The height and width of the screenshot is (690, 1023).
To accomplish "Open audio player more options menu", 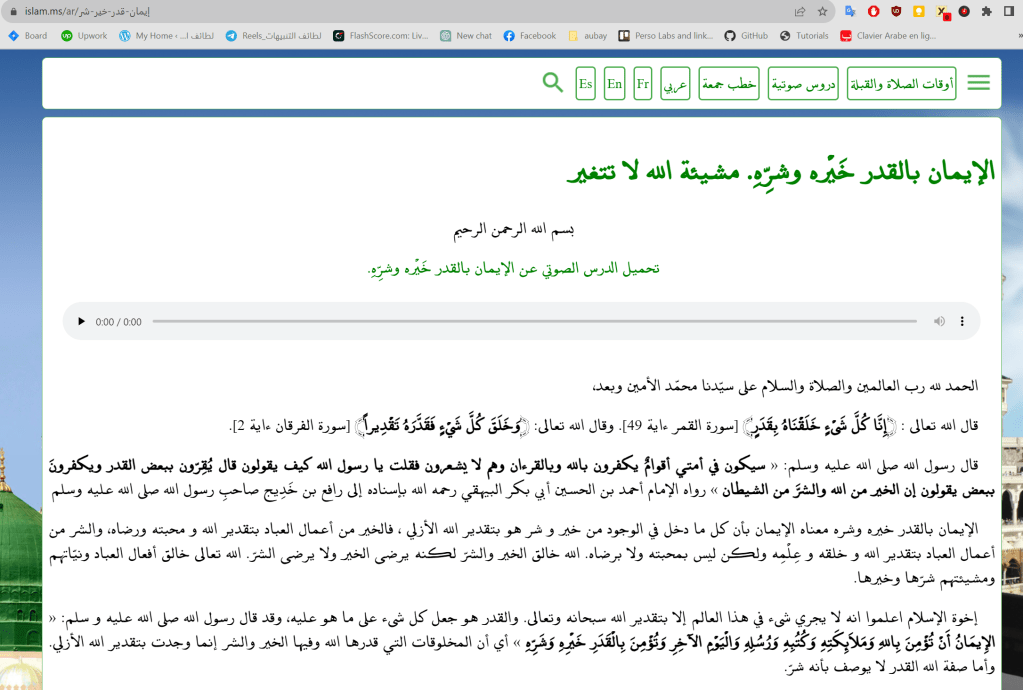I will pyautogui.click(x=962, y=322).
